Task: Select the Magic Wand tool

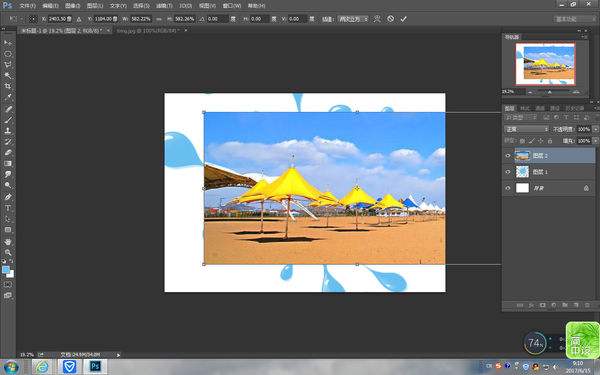Action: [x=8, y=75]
